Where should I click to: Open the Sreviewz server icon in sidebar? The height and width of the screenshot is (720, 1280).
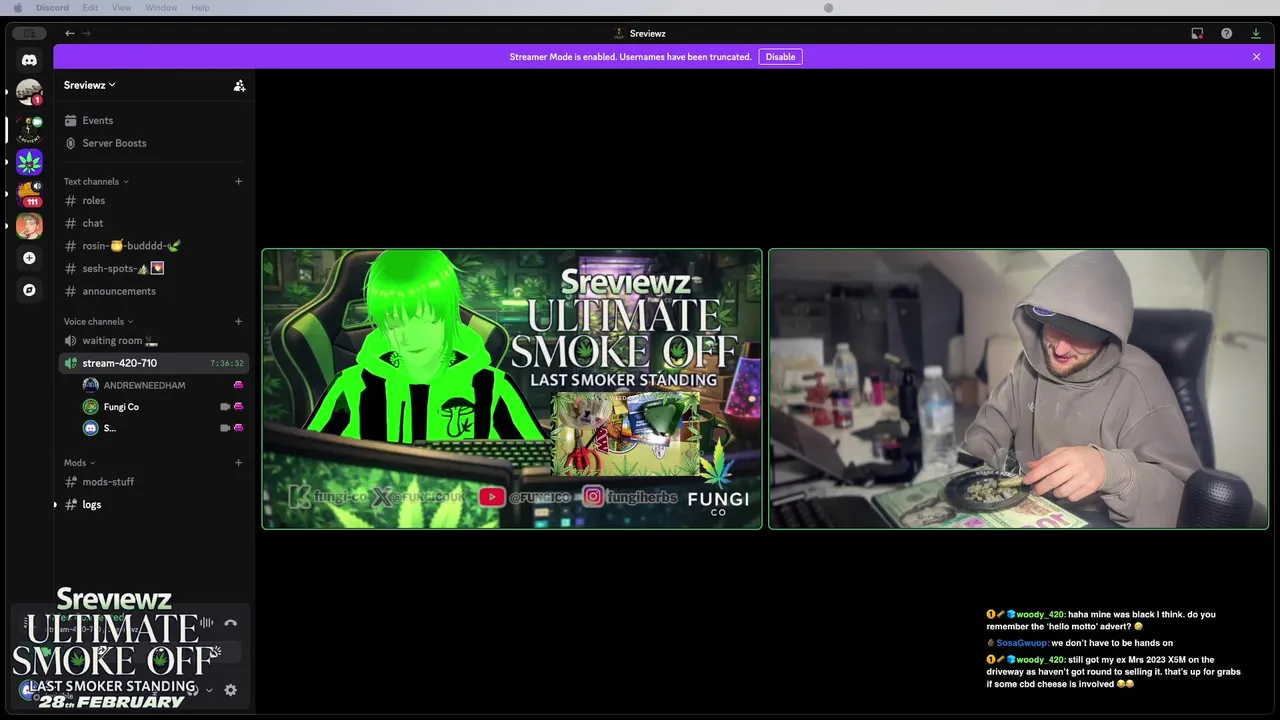tap(29, 129)
